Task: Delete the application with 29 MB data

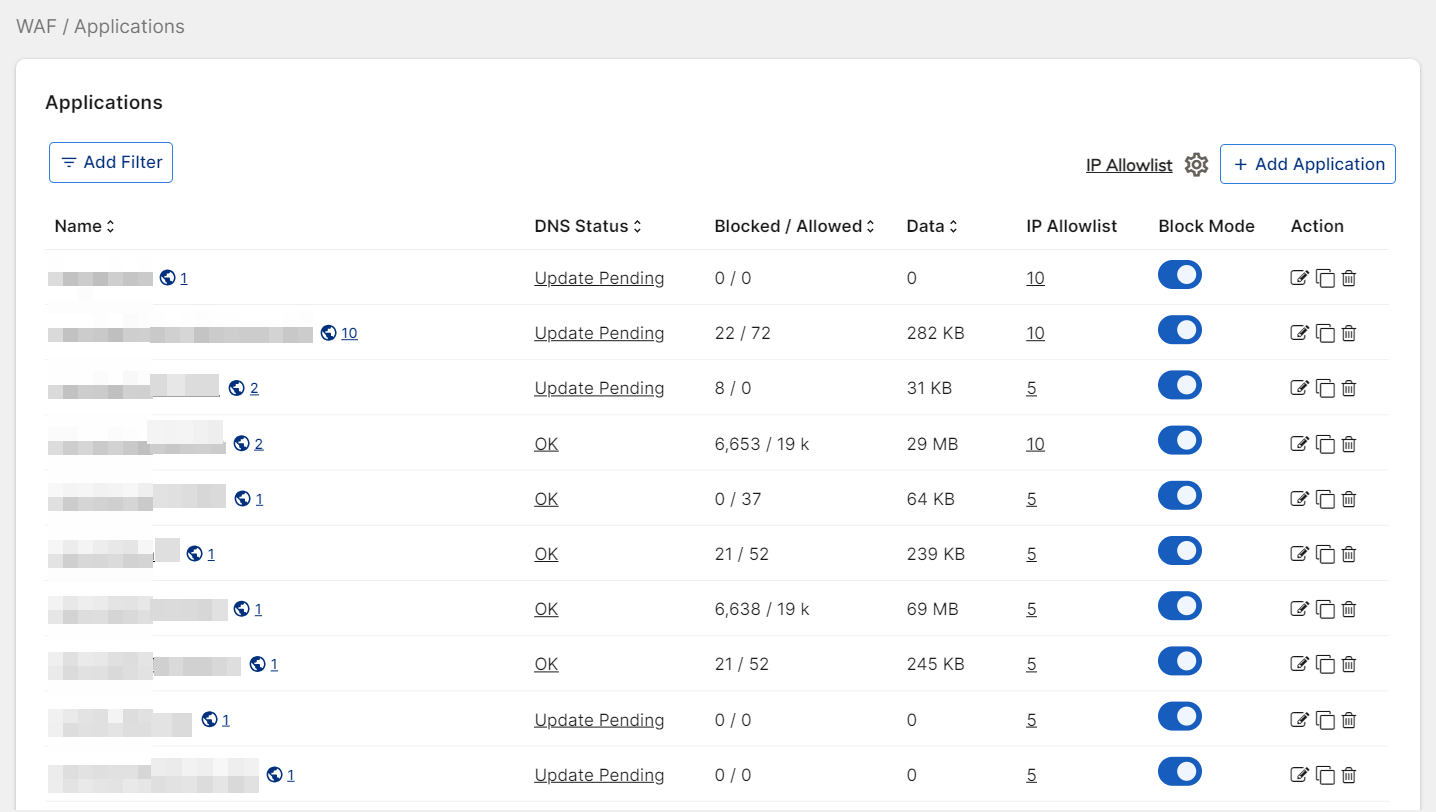Action: point(1349,444)
